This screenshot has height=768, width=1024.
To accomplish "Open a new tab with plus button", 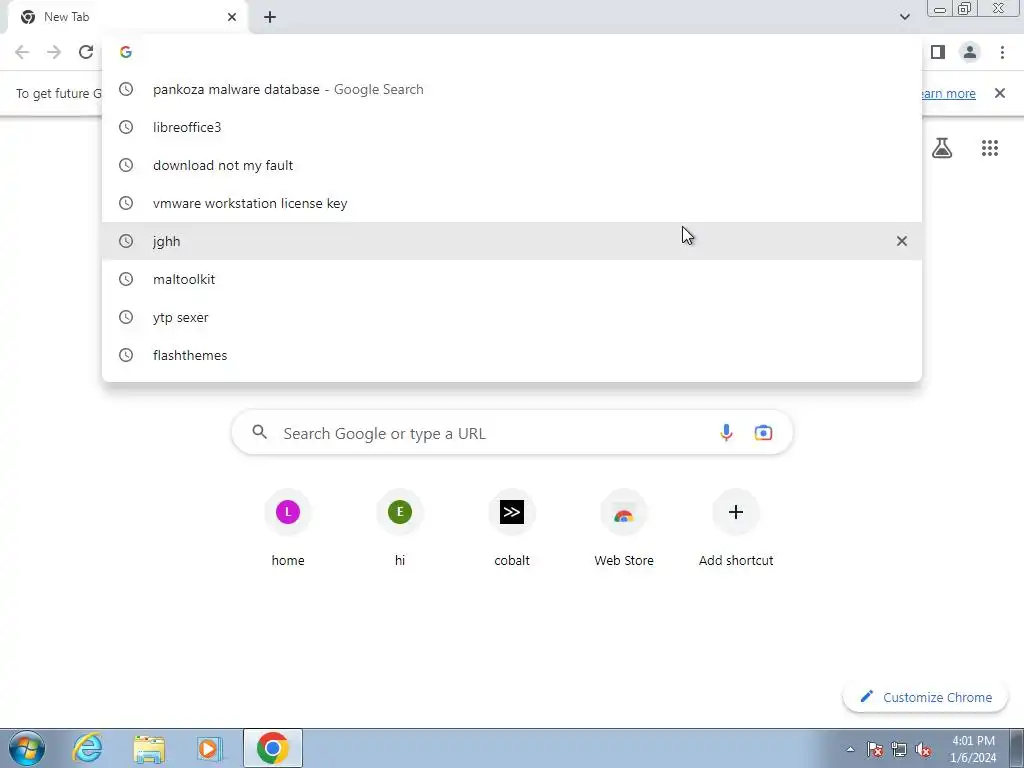I will pyautogui.click(x=270, y=17).
